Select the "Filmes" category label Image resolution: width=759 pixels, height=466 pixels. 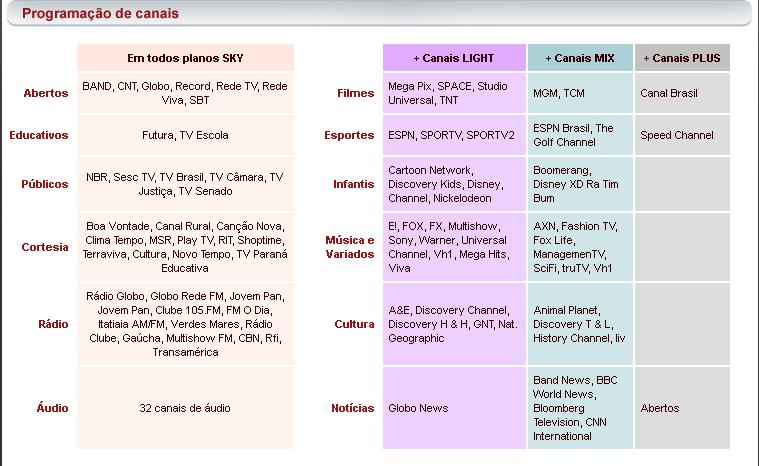click(355, 93)
